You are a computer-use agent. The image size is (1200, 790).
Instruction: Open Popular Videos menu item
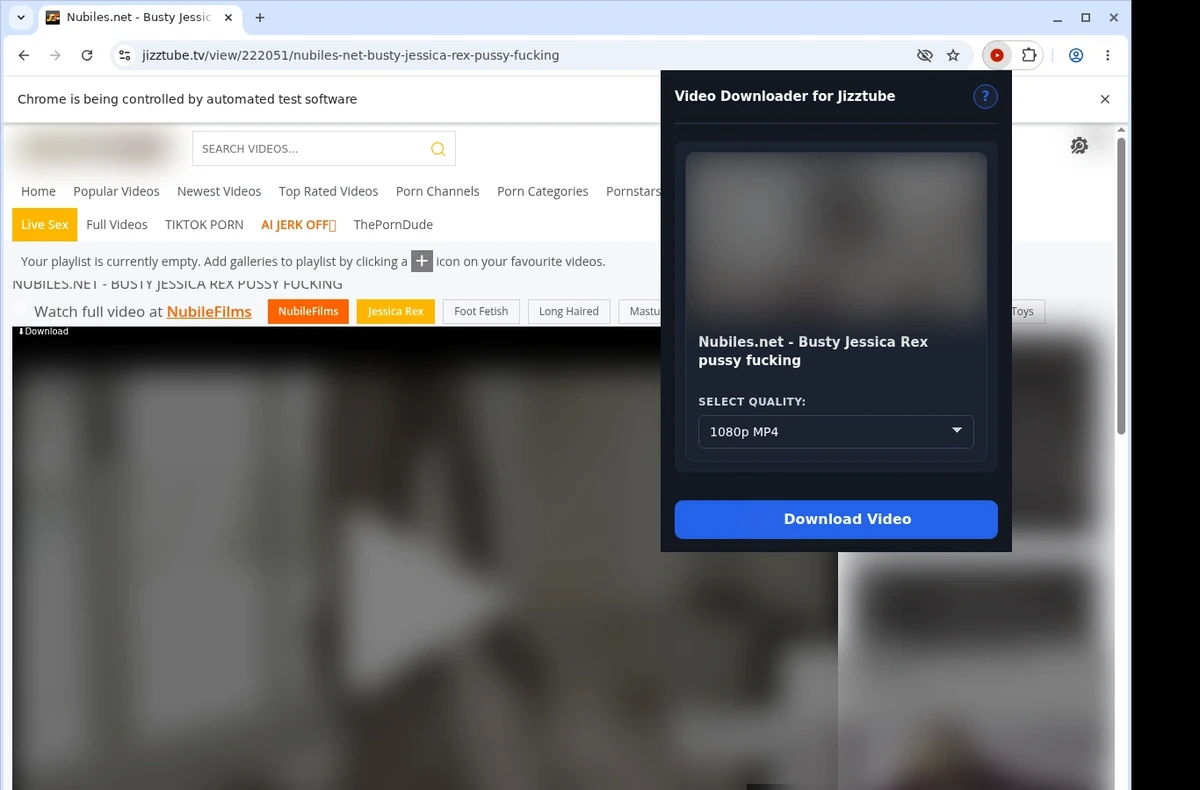(116, 191)
